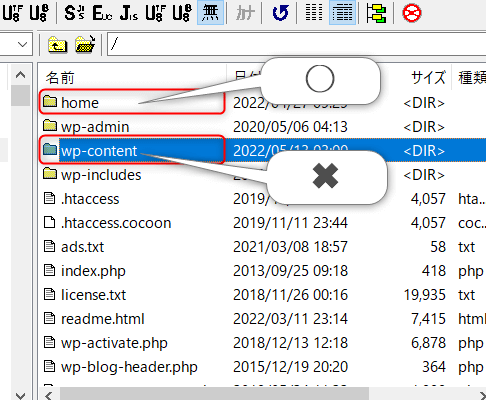Toggle the no-conversion 無 kanji code button
Viewport: 486px width, 400px height.
click(210, 13)
